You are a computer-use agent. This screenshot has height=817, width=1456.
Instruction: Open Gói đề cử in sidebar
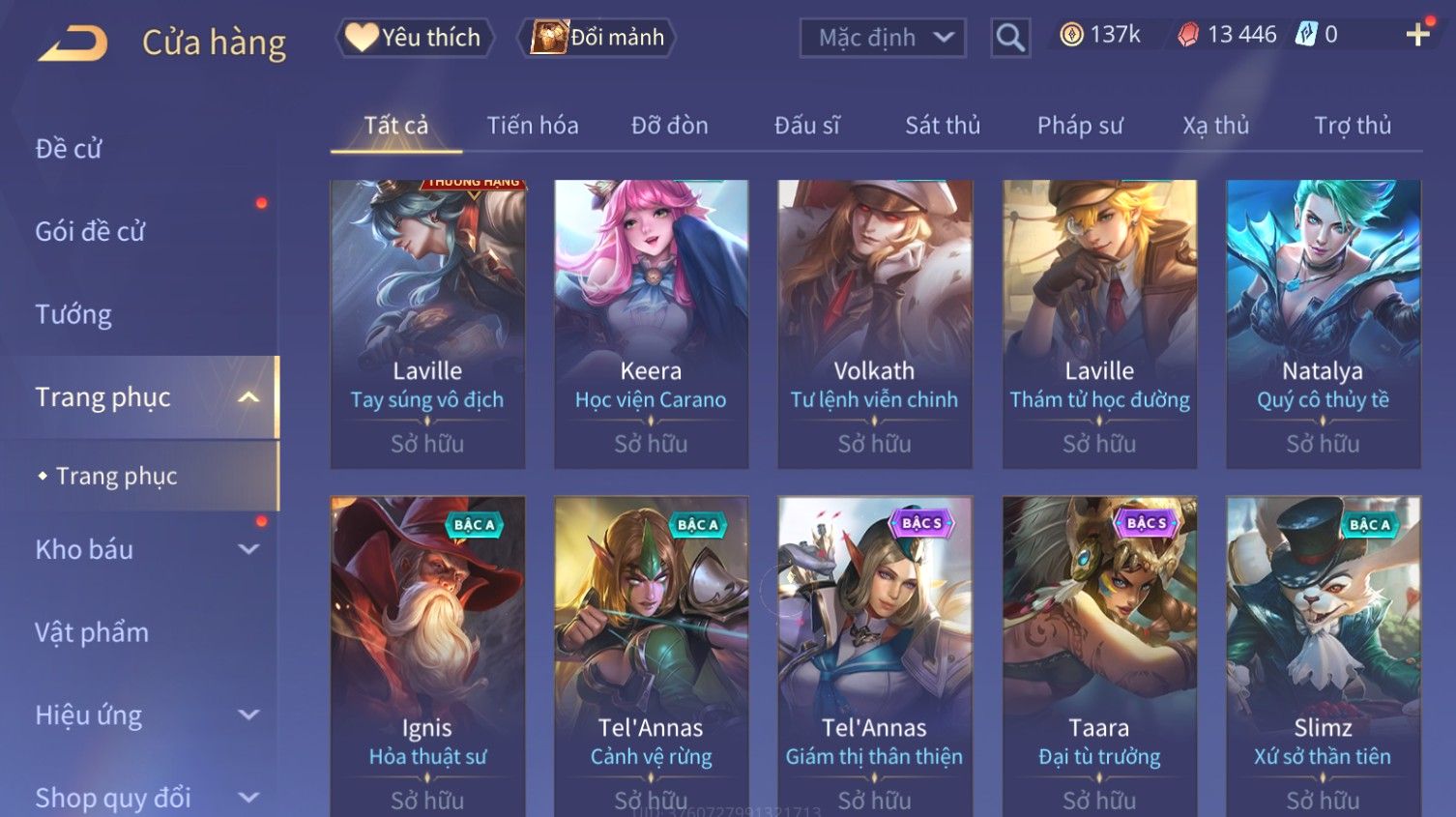[90, 231]
